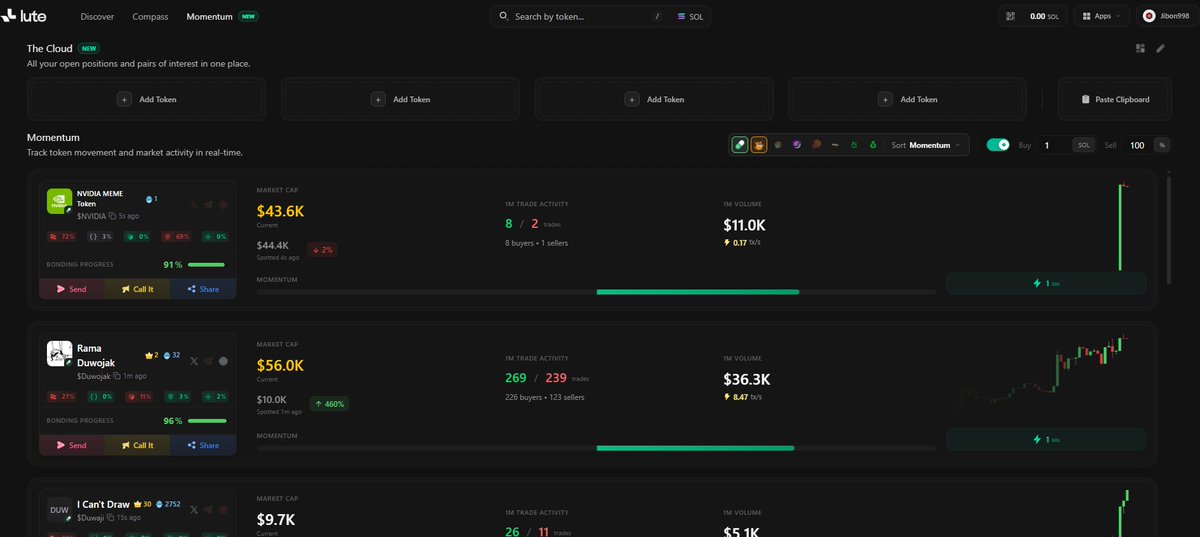Click the Rama Duwojak bonding progress bar
The image size is (1200, 537).
pyautogui.click(x=206, y=421)
